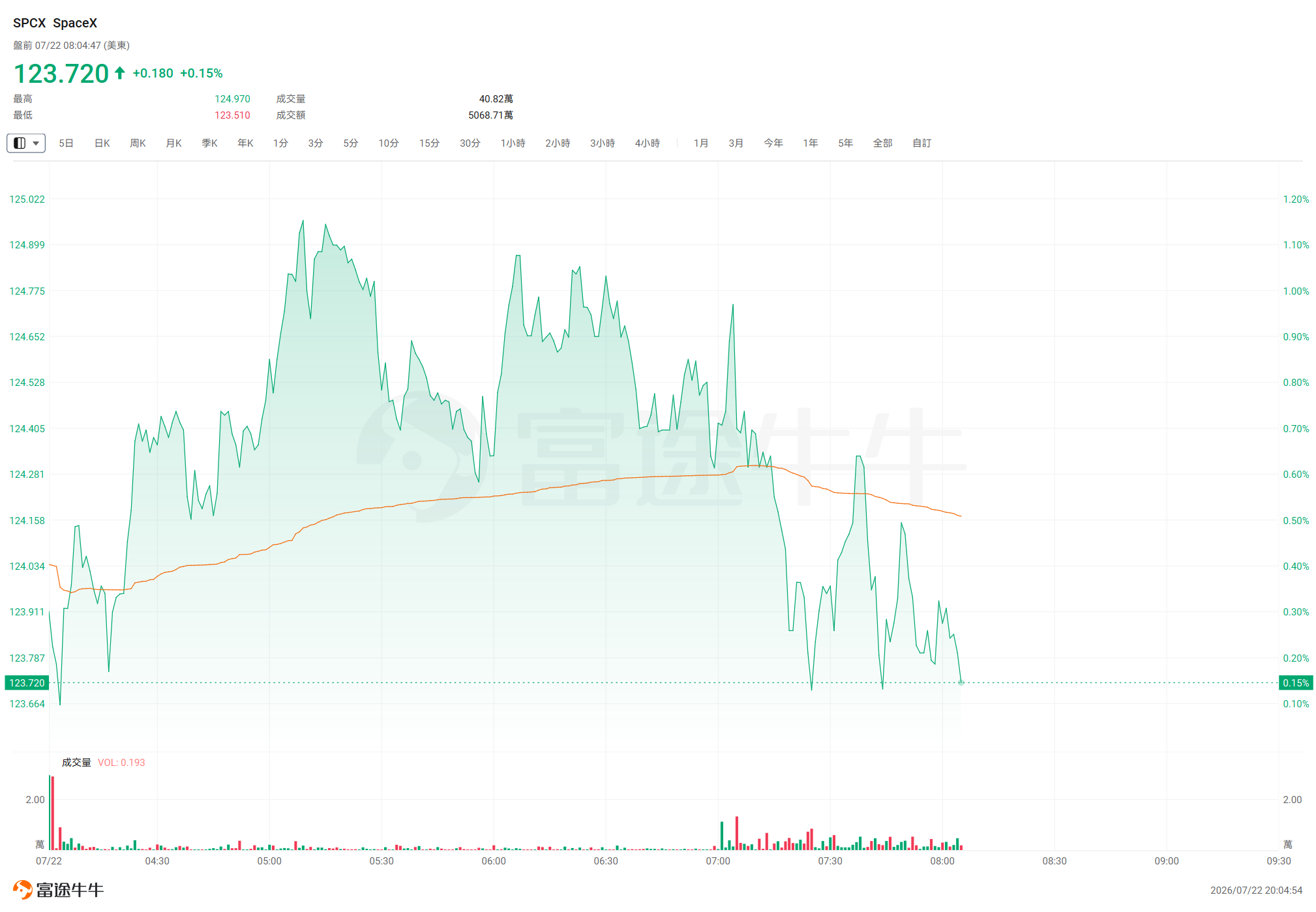This screenshot has height=912, width=1316.
Task: Click the latest price dot on chart line
Action: [961, 683]
